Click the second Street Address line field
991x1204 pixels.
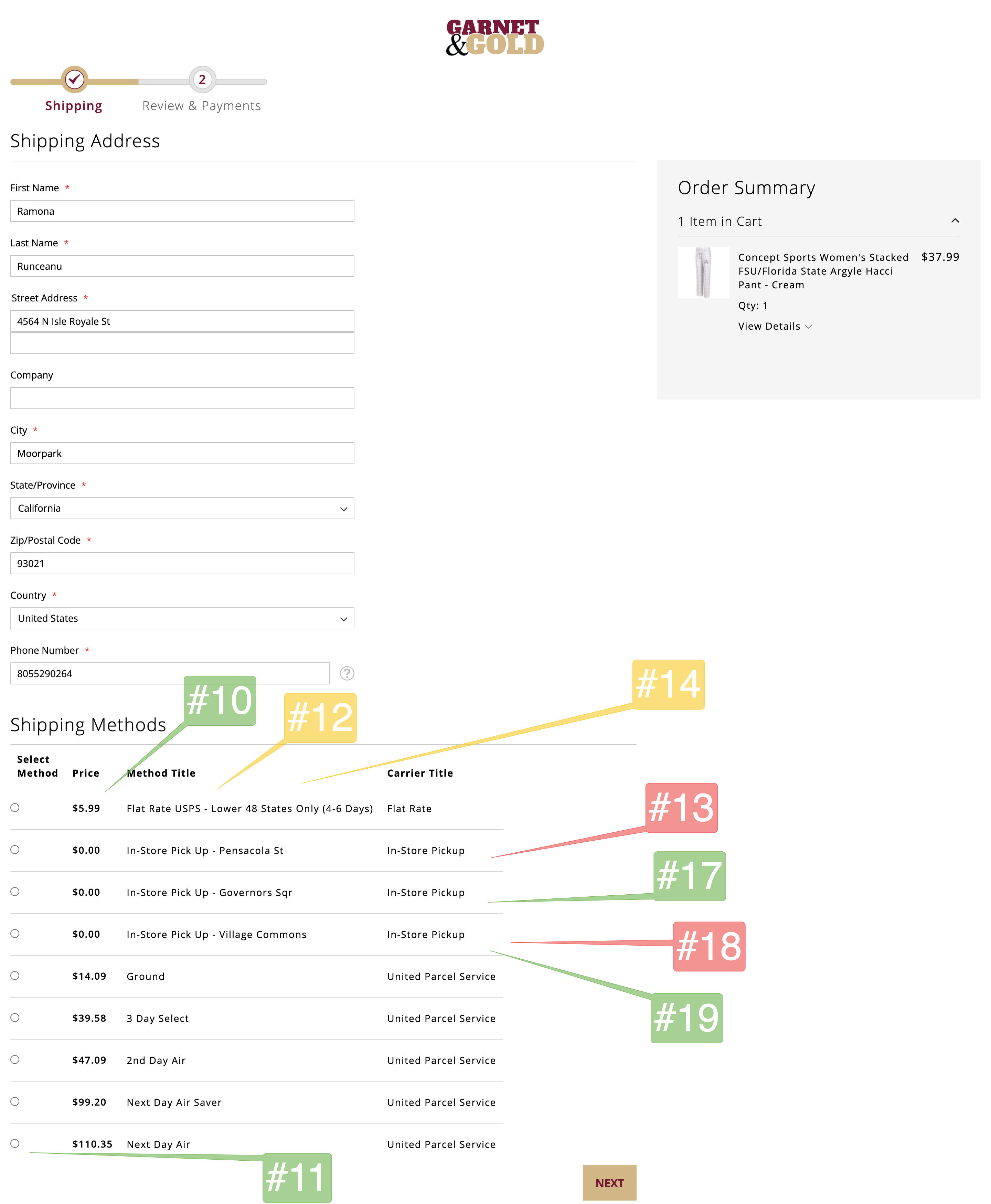[x=182, y=343]
